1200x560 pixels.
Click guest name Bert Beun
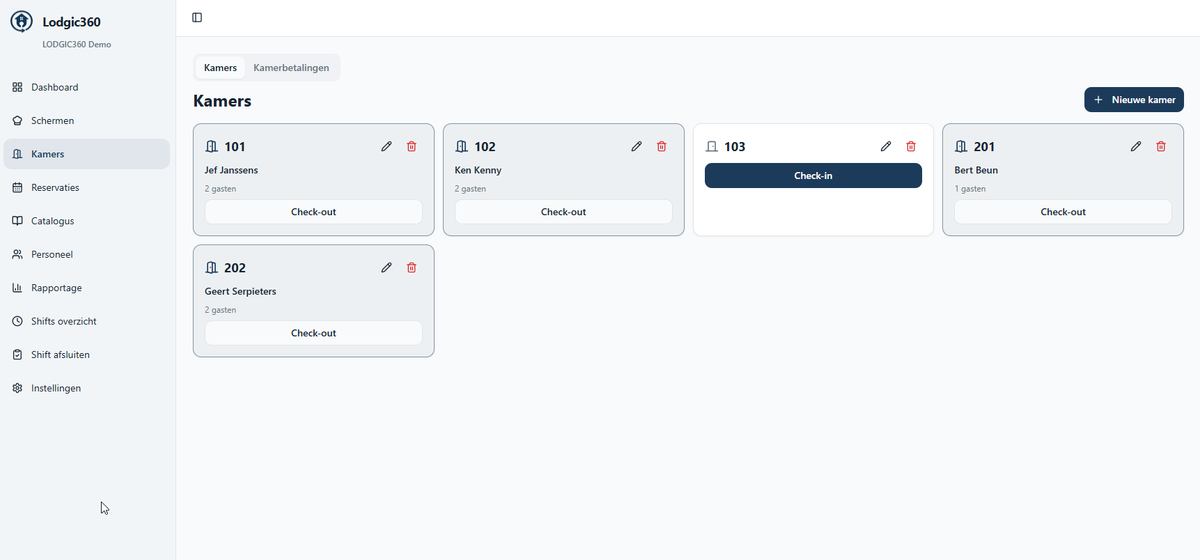coord(976,170)
